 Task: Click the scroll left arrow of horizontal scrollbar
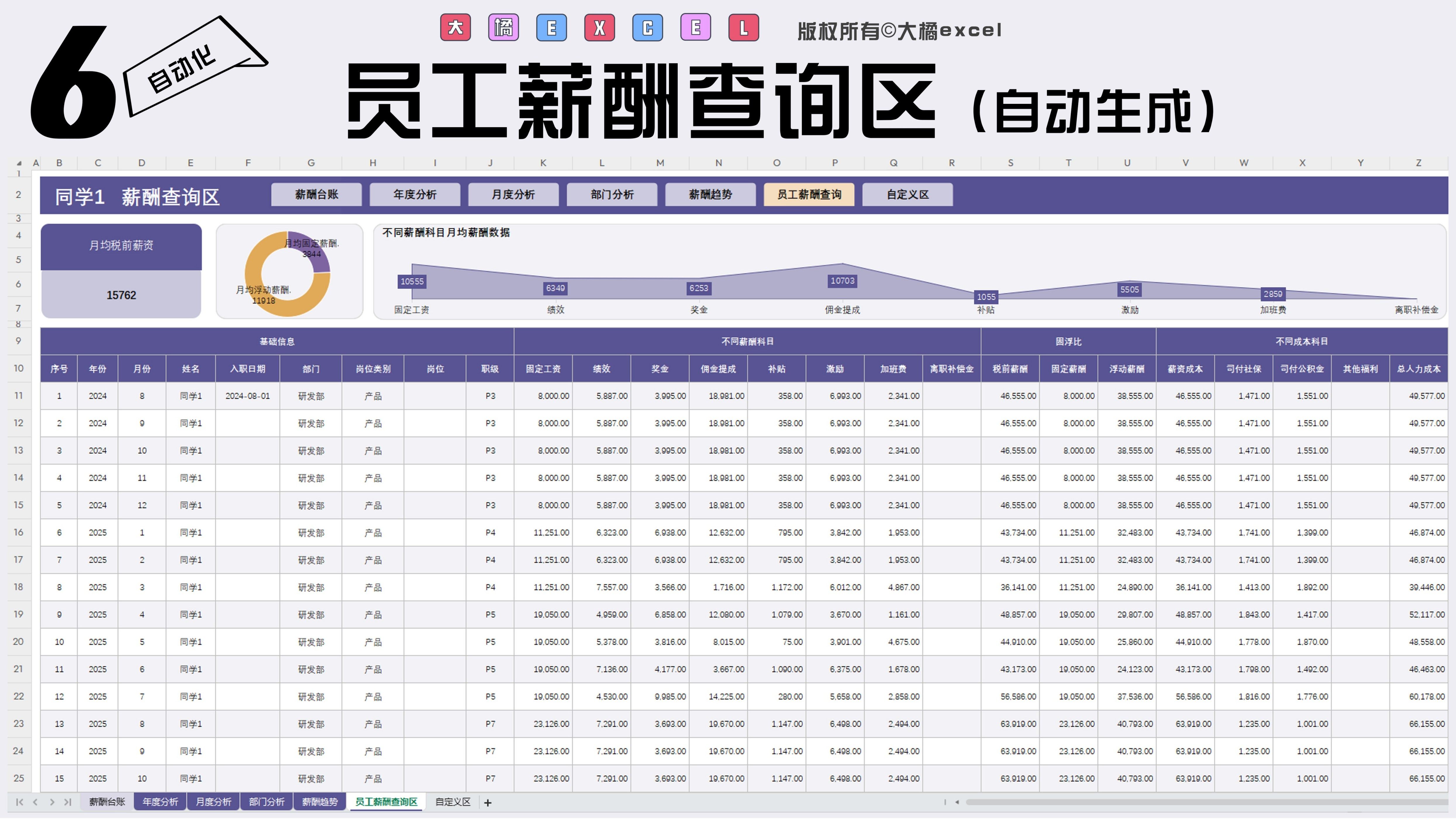957,803
